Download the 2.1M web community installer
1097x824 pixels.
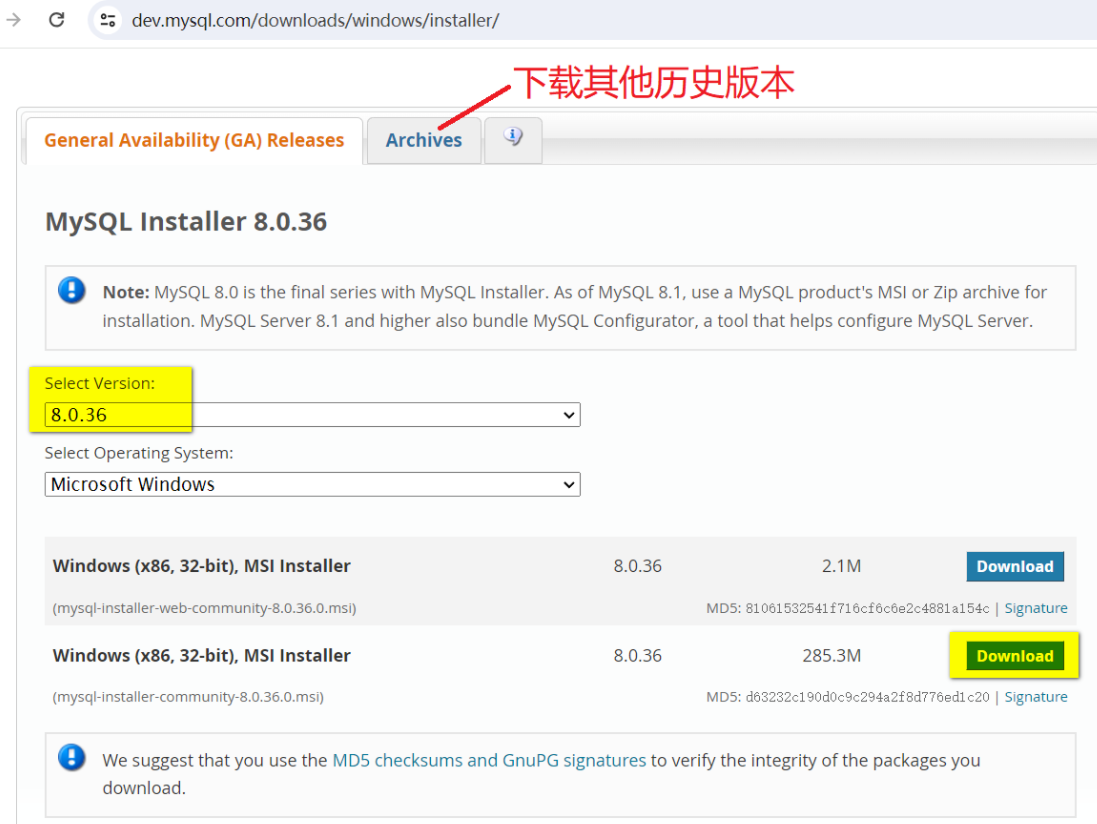[x=1015, y=567]
